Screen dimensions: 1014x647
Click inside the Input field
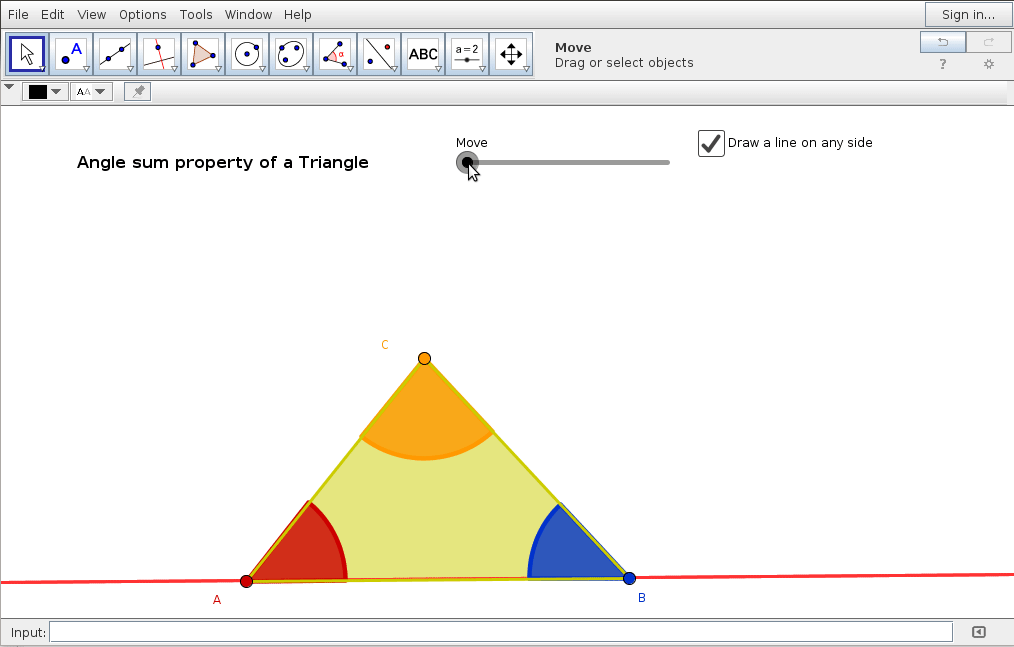(x=501, y=632)
